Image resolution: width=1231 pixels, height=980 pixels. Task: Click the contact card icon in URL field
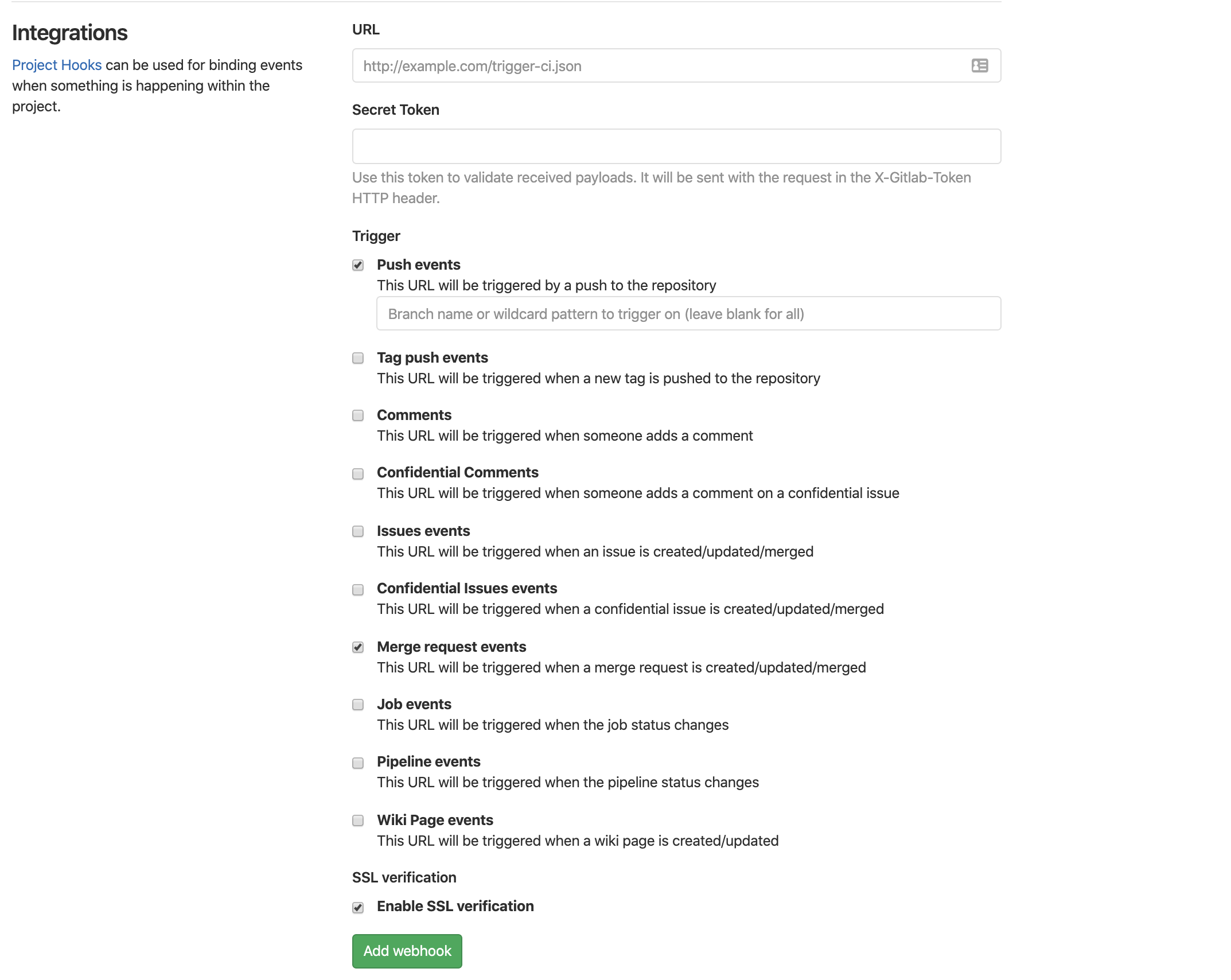pyautogui.click(x=979, y=66)
